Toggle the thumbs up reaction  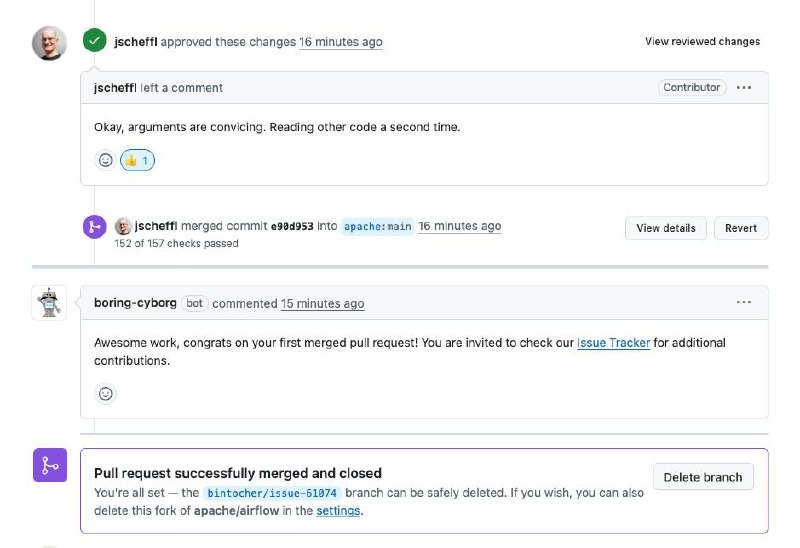click(137, 160)
